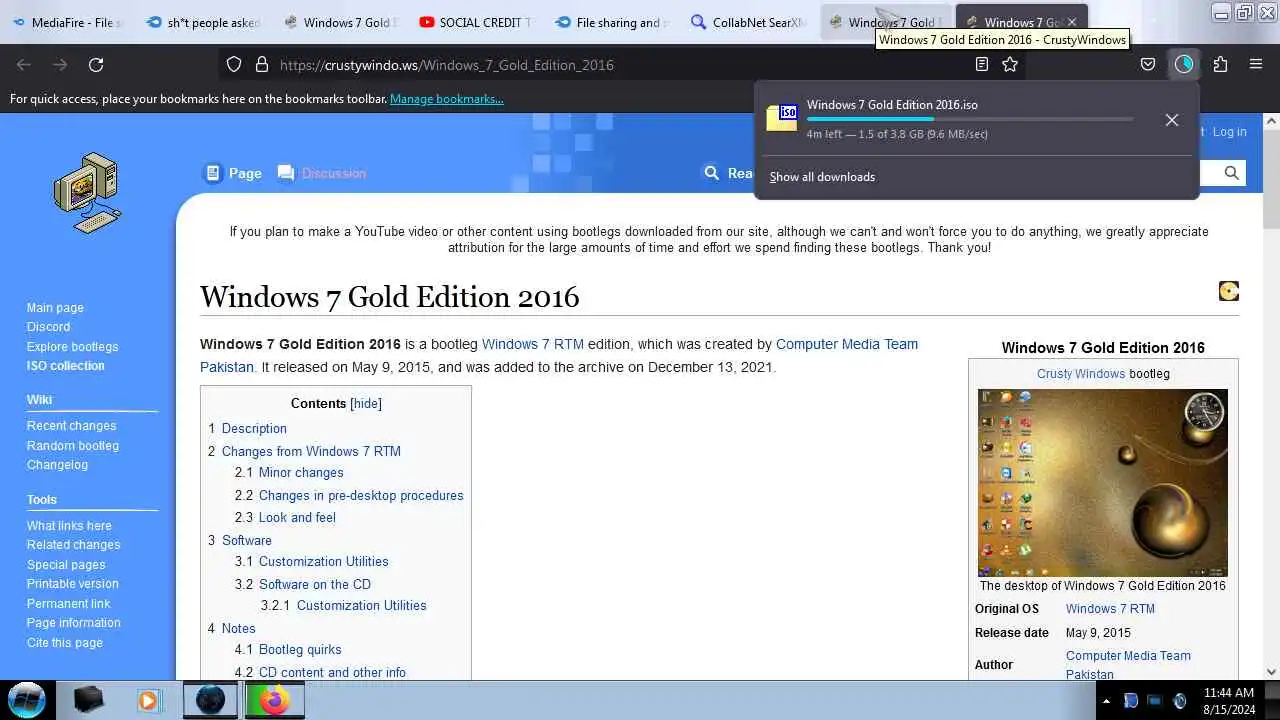Open the black folder taskbar icon
1280x720 pixels.
coord(88,700)
